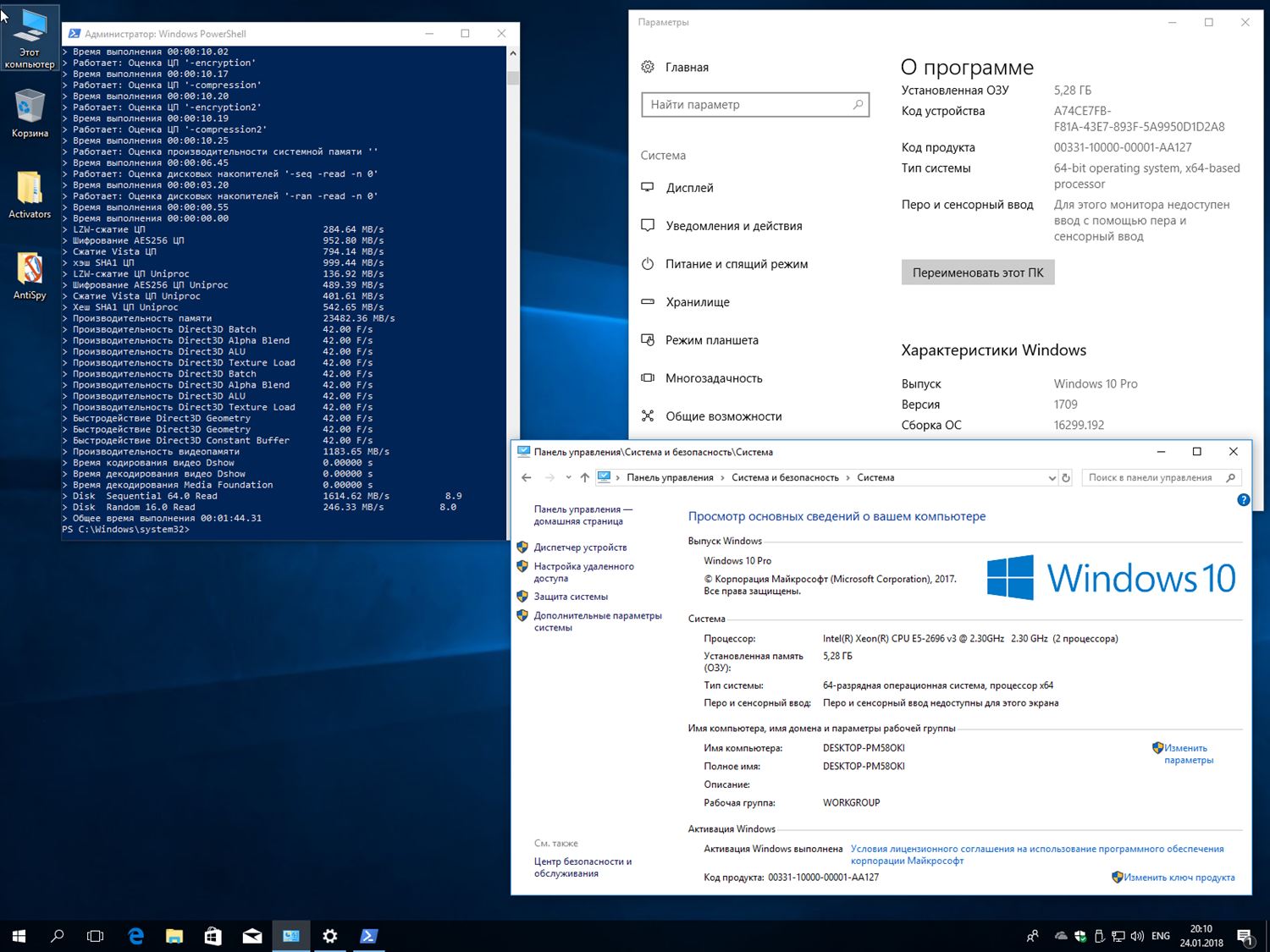1270x952 pixels.
Task: Click Переименовать этот ПК button
Action: tap(977, 272)
